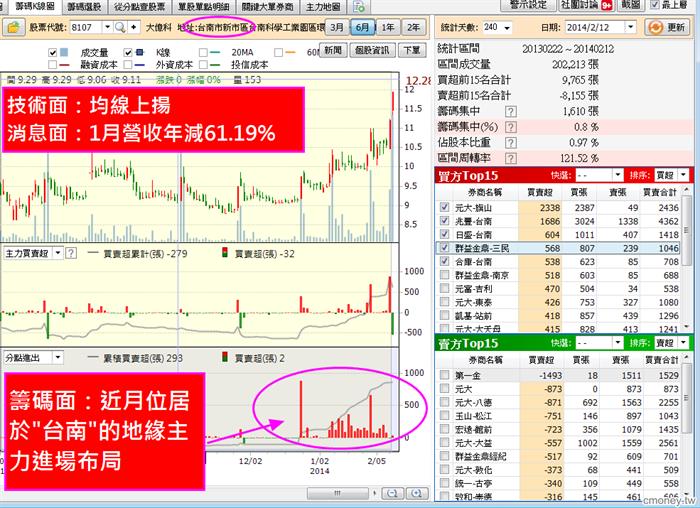Check the 第一金 seller row checkbox
The image size is (700, 508).
click(x=444, y=375)
